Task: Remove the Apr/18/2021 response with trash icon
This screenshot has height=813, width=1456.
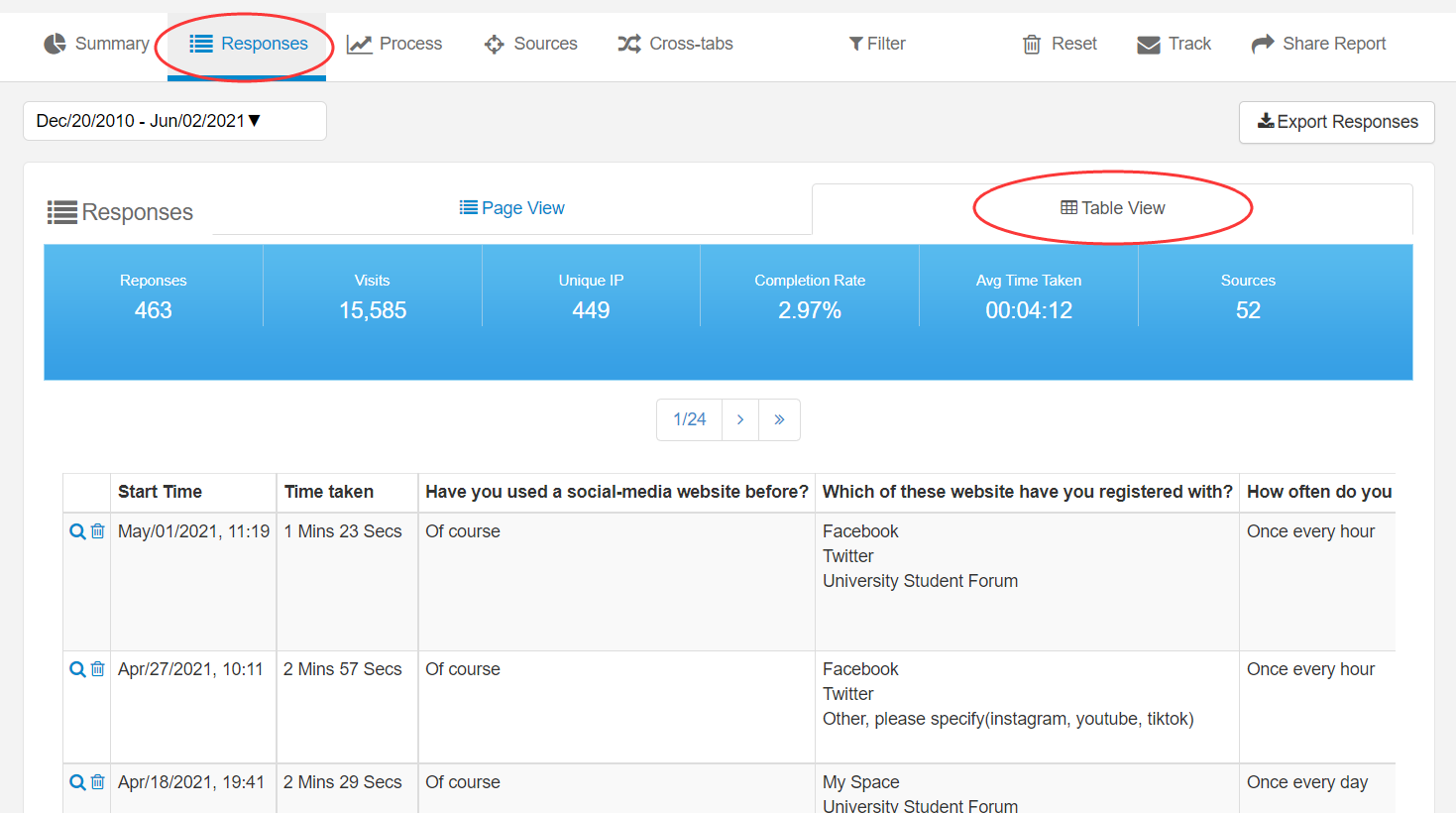Action: coord(97,782)
